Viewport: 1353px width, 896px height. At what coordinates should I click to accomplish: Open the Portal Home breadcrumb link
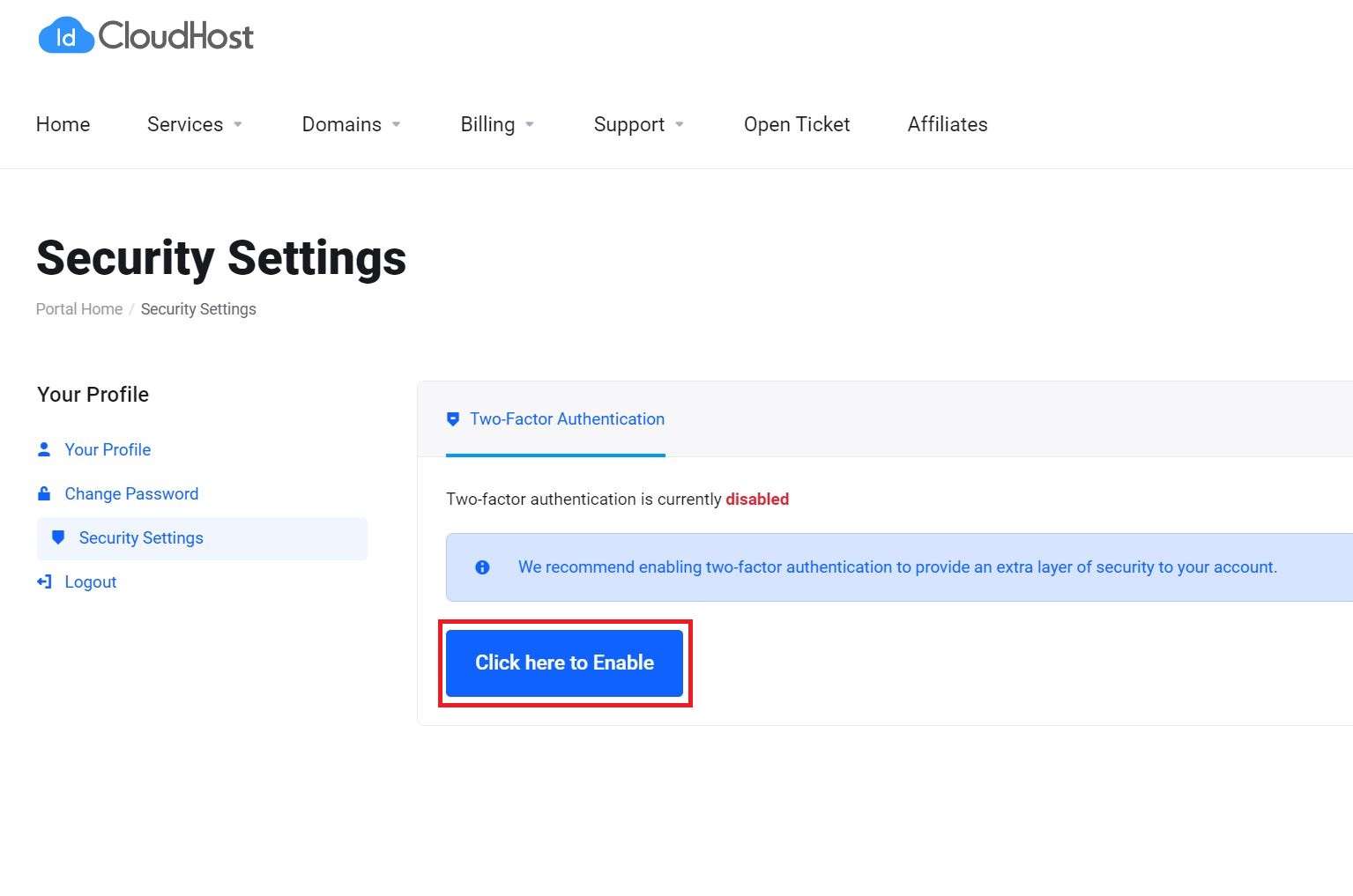(78, 309)
